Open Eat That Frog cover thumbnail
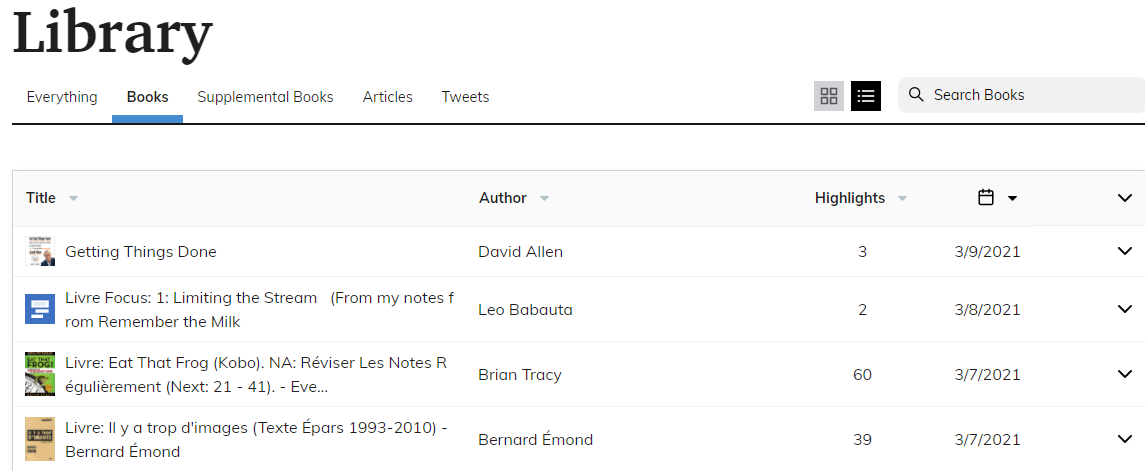This screenshot has width=1145, height=471. (x=40, y=374)
